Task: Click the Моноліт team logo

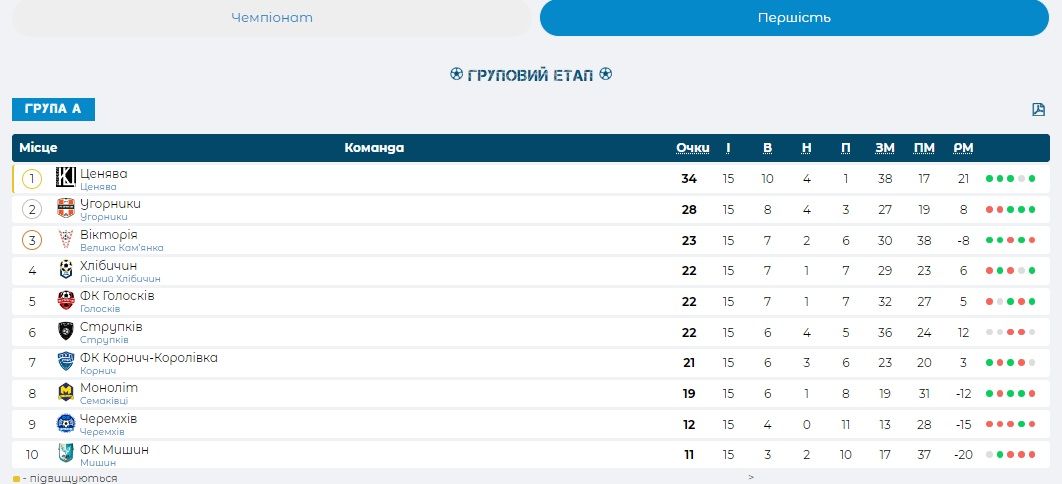Action: pos(66,392)
